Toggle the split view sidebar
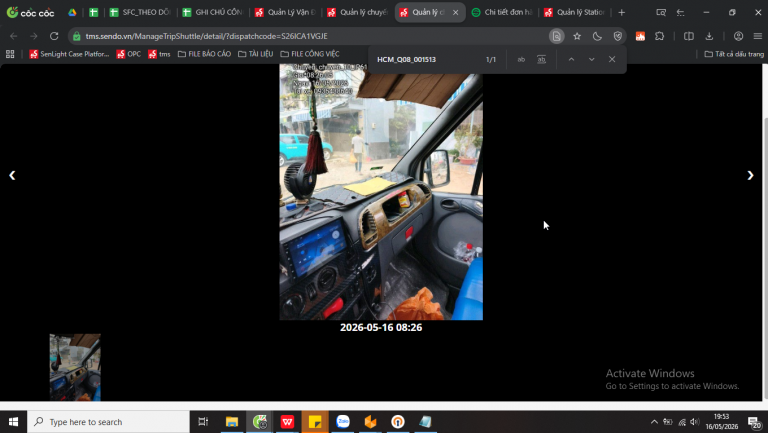 (x=689, y=36)
